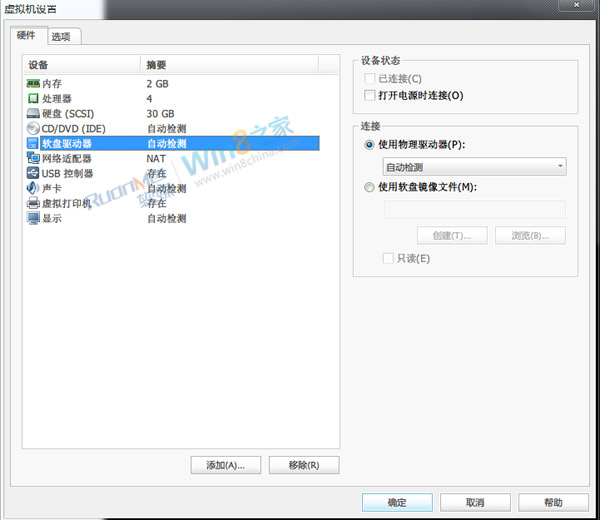Select the 软盘驱动器 row label
Image resolution: width=600 pixels, height=520 pixels.
(67, 143)
